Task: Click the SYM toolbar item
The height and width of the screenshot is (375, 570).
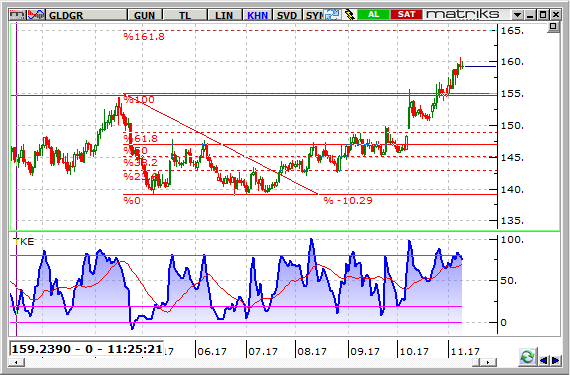Action: coord(313,15)
